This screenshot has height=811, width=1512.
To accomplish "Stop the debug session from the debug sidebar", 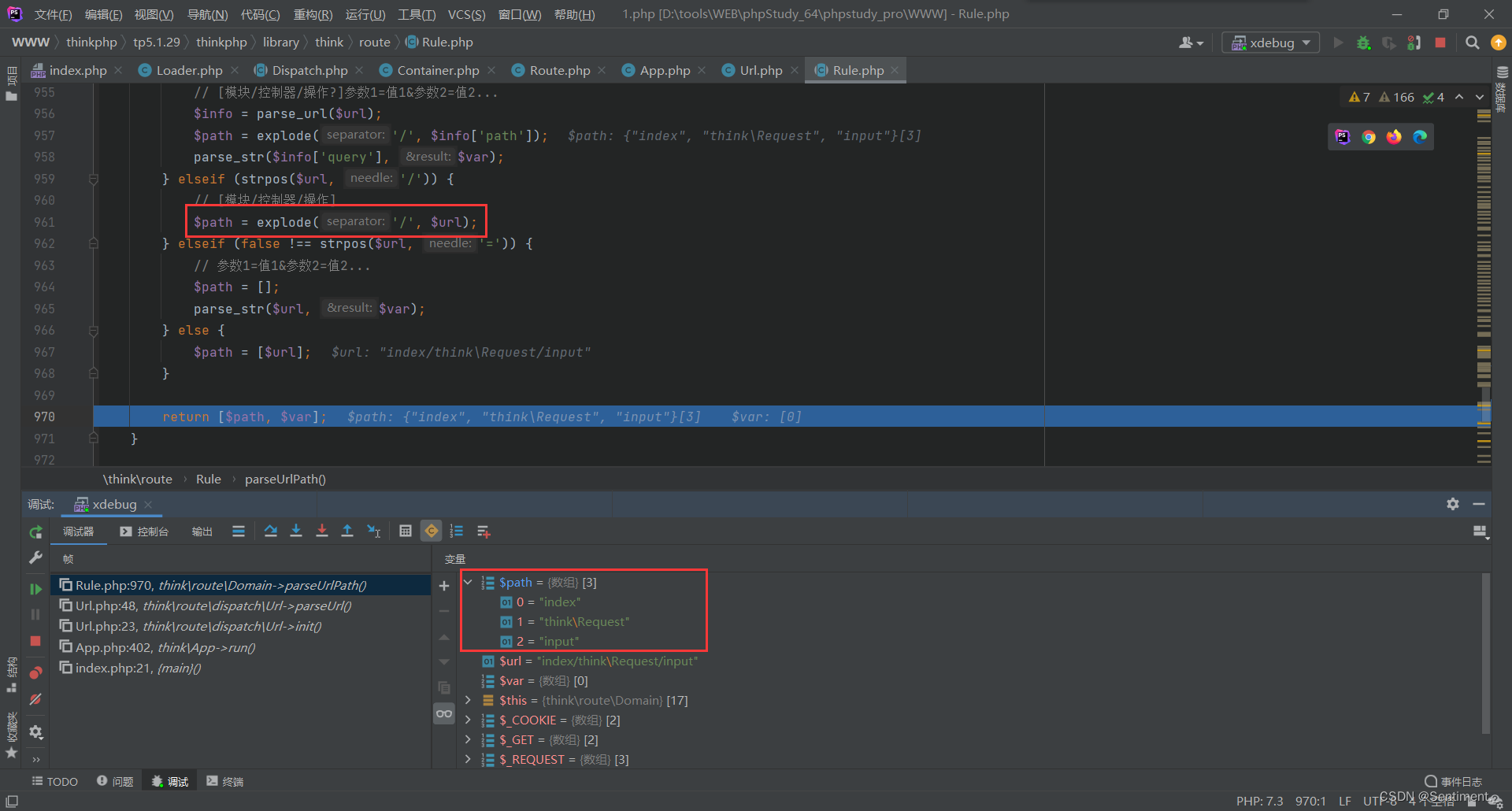I will point(35,641).
